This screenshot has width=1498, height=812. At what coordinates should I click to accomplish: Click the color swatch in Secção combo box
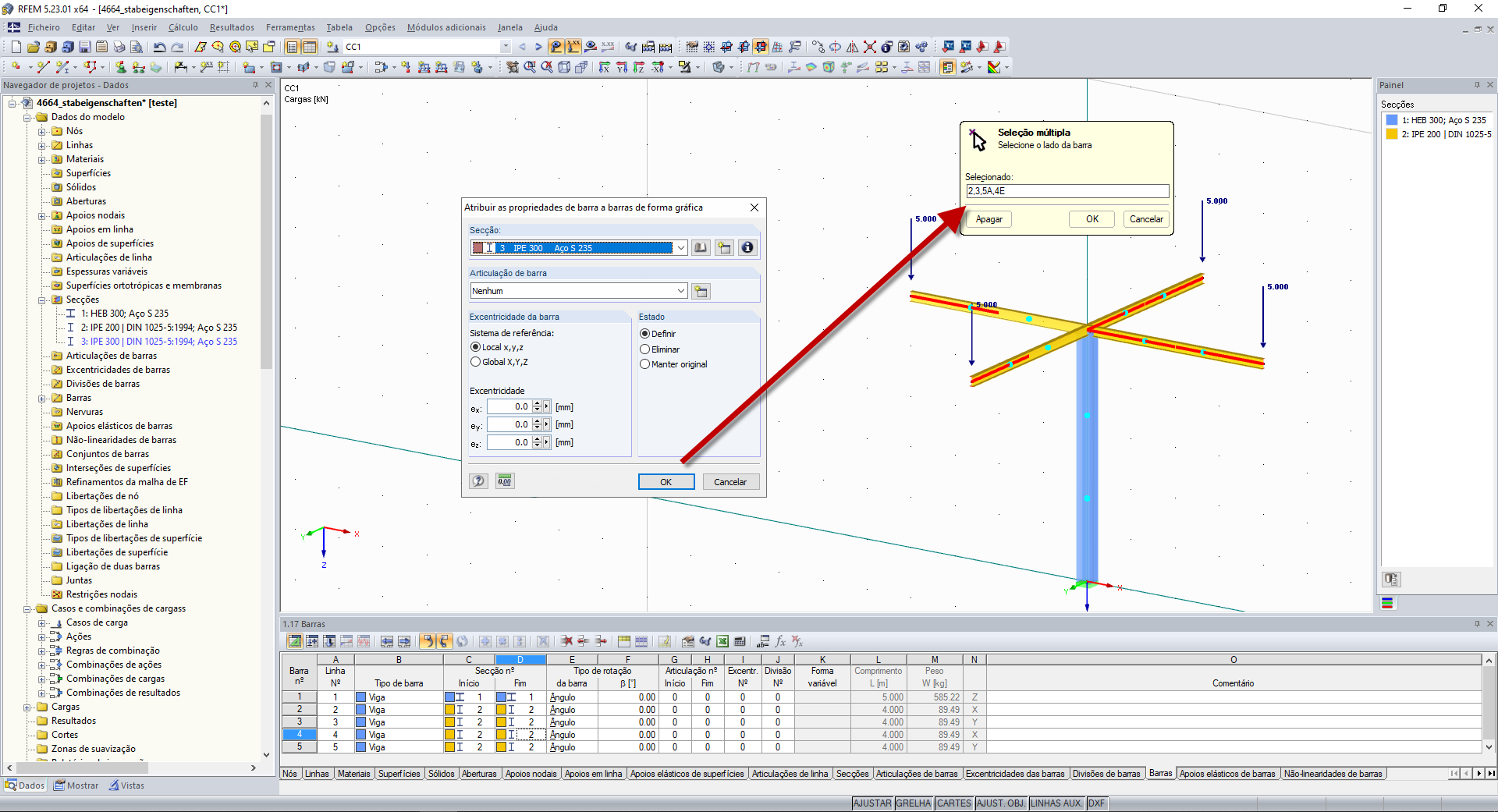(478, 248)
